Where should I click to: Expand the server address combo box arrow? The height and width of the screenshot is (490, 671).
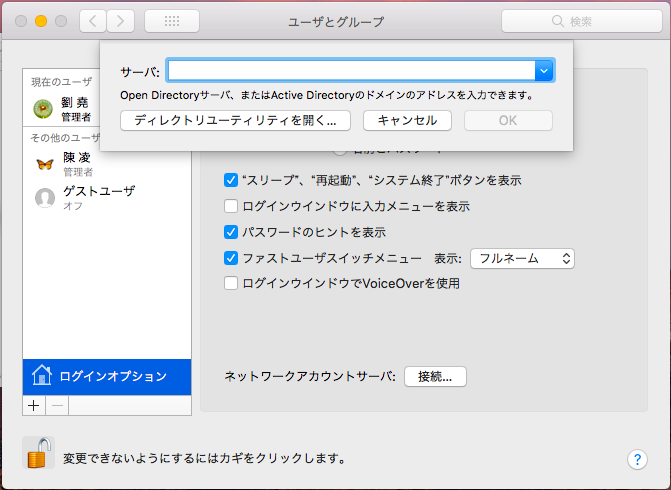pyautogui.click(x=544, y=71)
